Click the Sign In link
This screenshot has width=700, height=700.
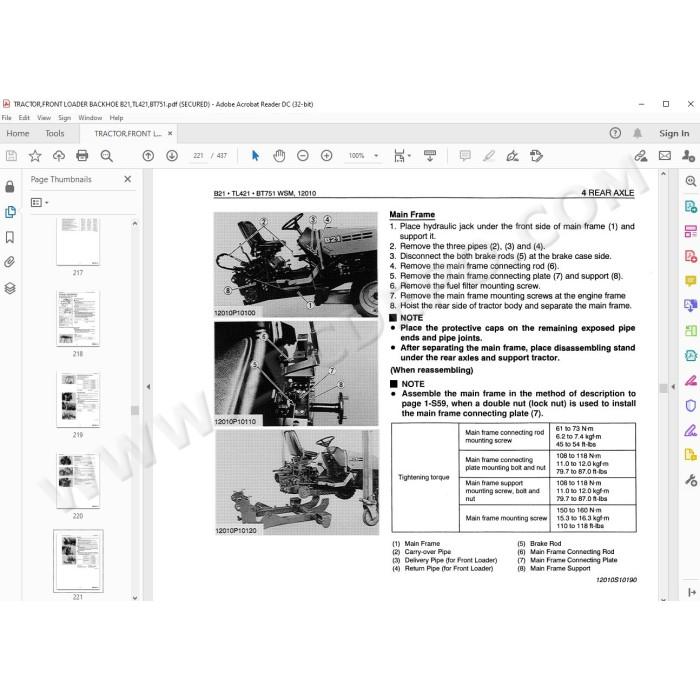[x=674, y=133]
